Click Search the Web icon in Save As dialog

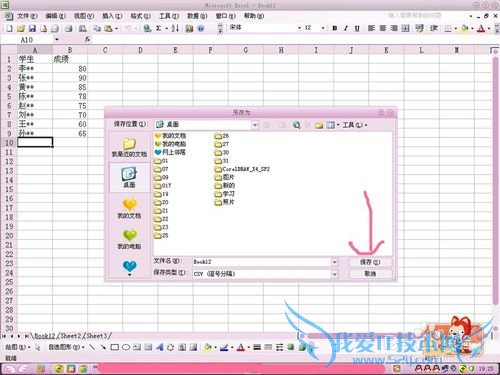[296, 125]
